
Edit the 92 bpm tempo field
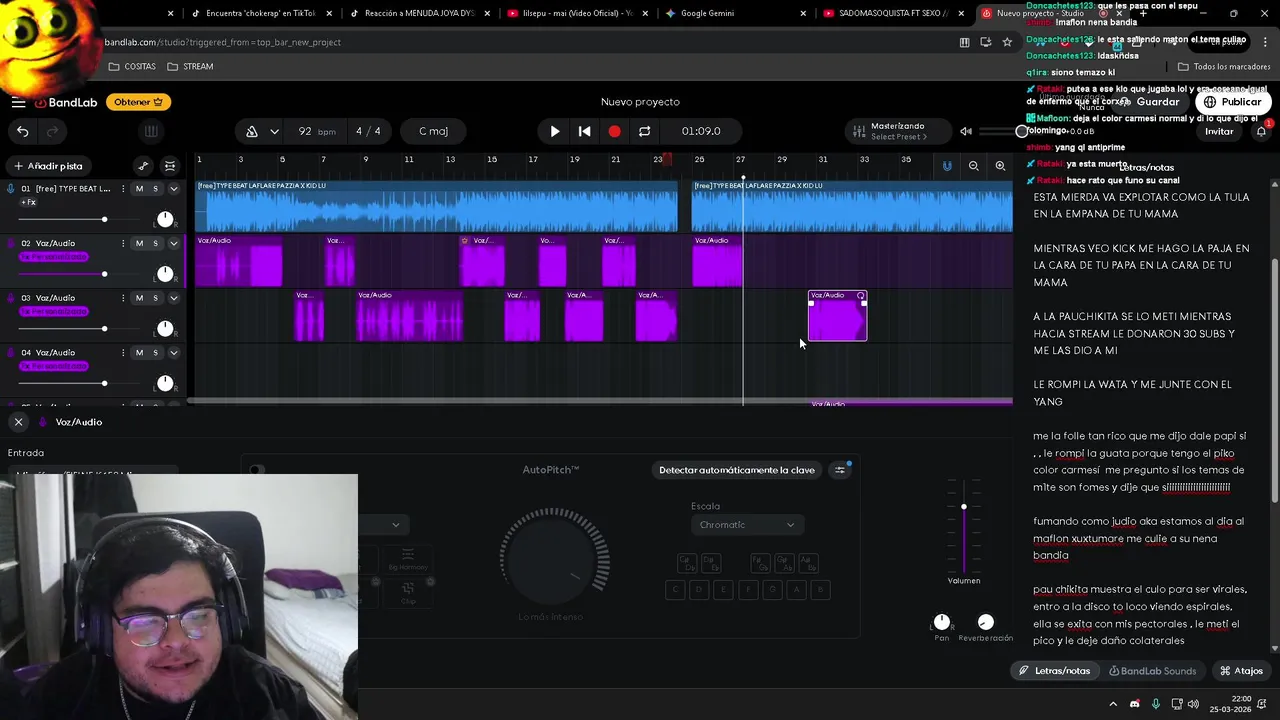[316, 131]
